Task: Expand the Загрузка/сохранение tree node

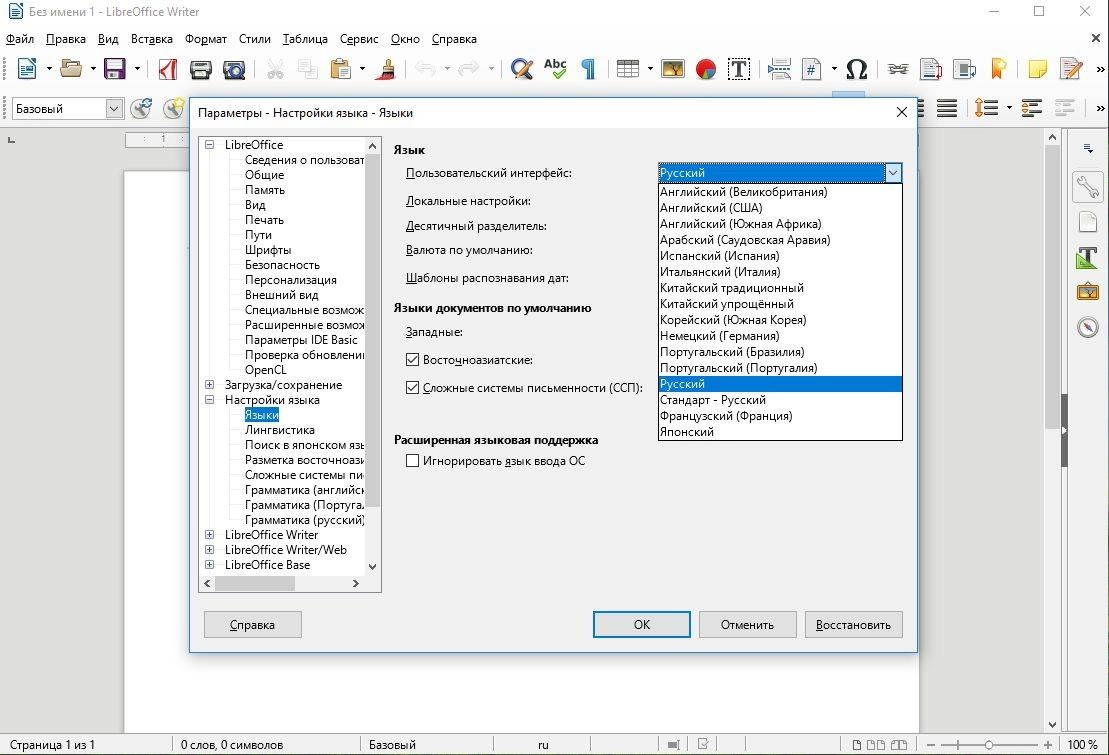Action: 209,385
